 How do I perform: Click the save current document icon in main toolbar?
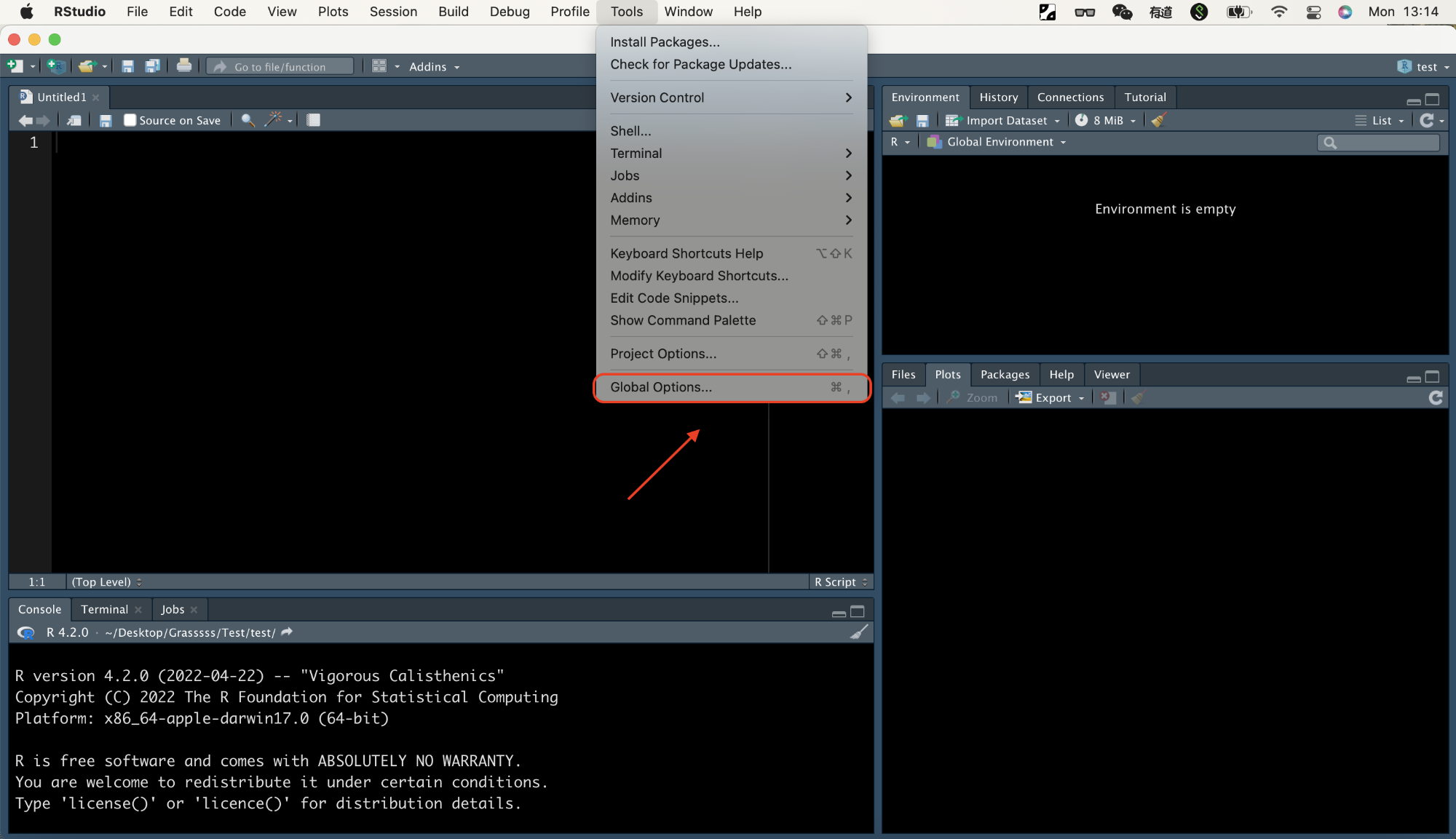tap(127, 66)
